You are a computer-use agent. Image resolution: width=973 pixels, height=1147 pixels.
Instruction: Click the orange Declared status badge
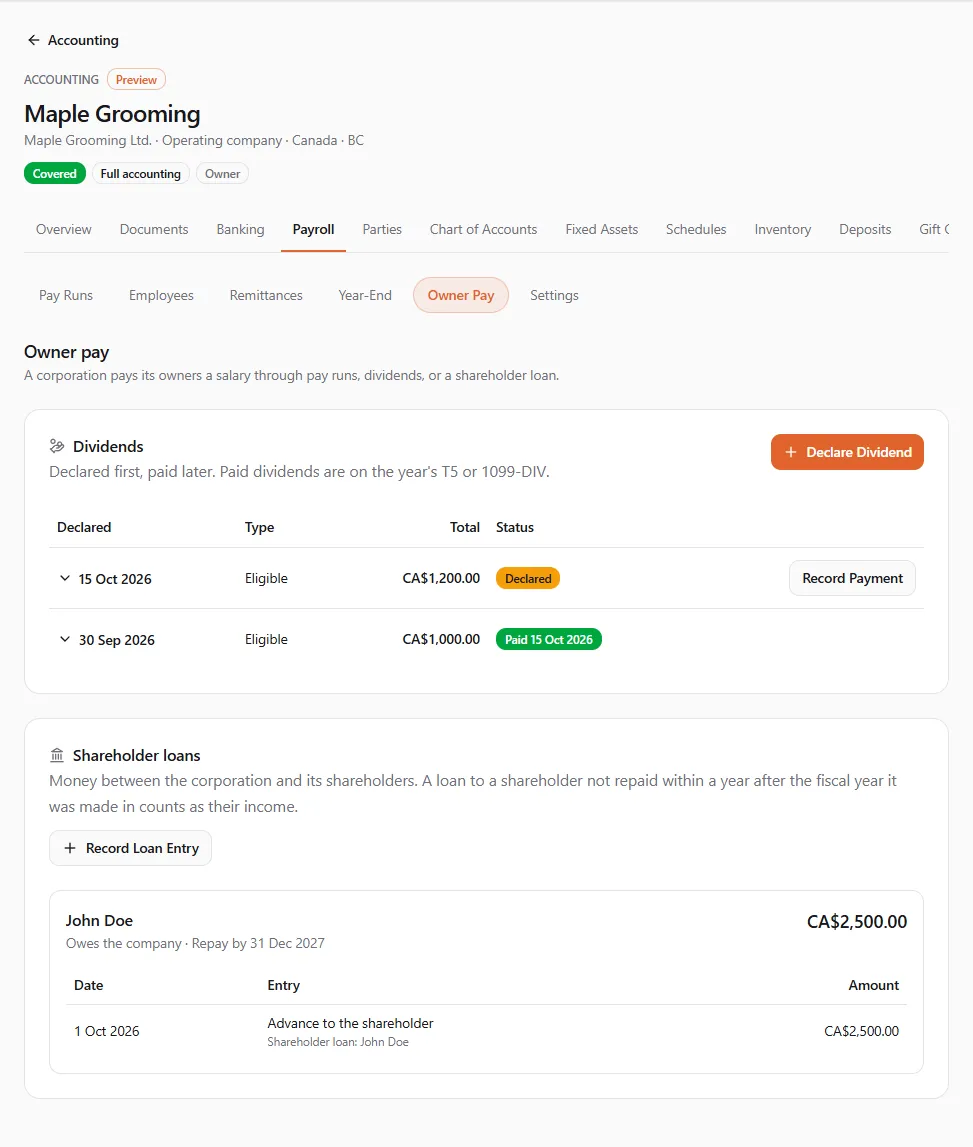pos(527,579)
